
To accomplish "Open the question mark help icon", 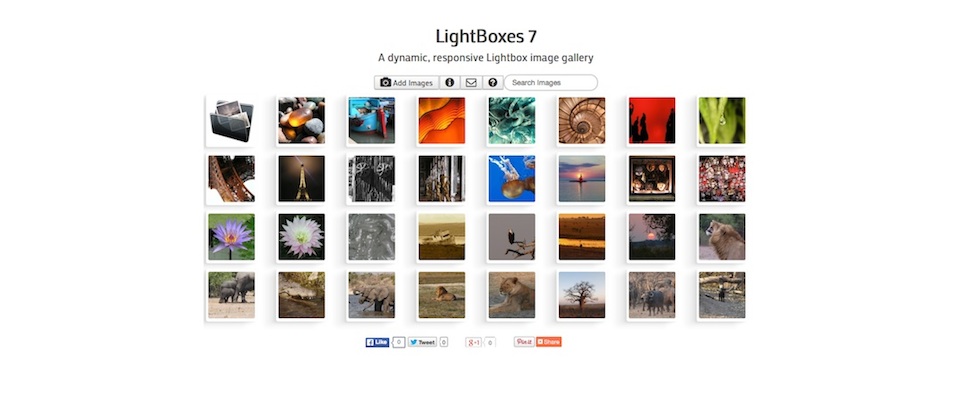I will 493,82.
